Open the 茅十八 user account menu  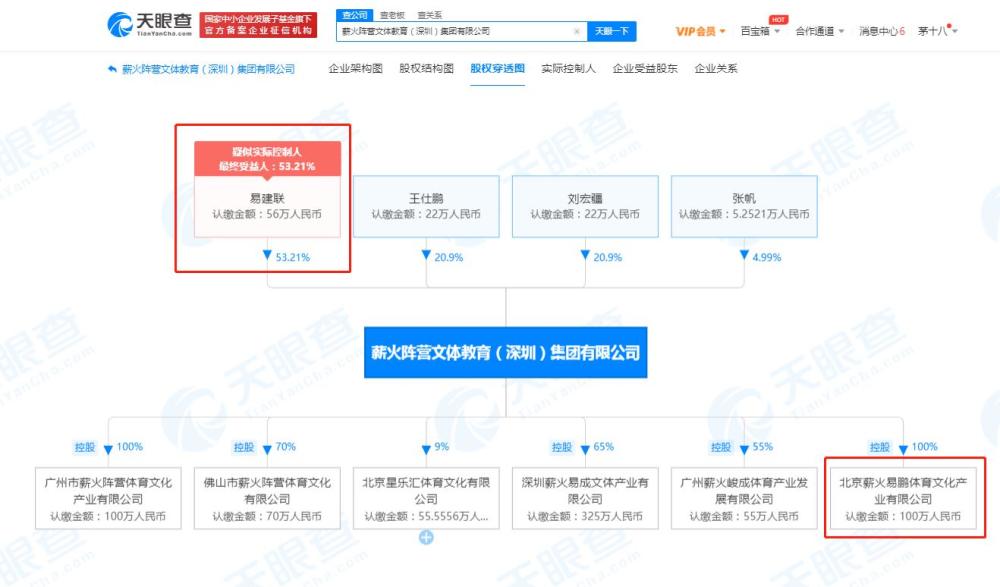tap(938, 31)
